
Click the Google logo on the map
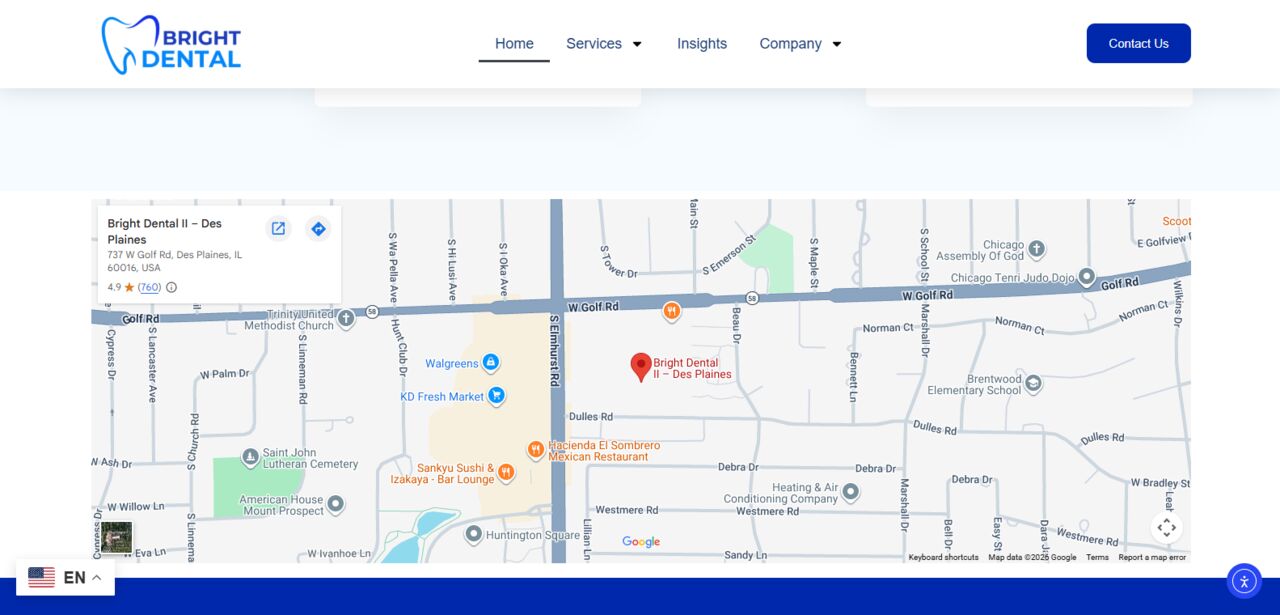tap(641, 542)
